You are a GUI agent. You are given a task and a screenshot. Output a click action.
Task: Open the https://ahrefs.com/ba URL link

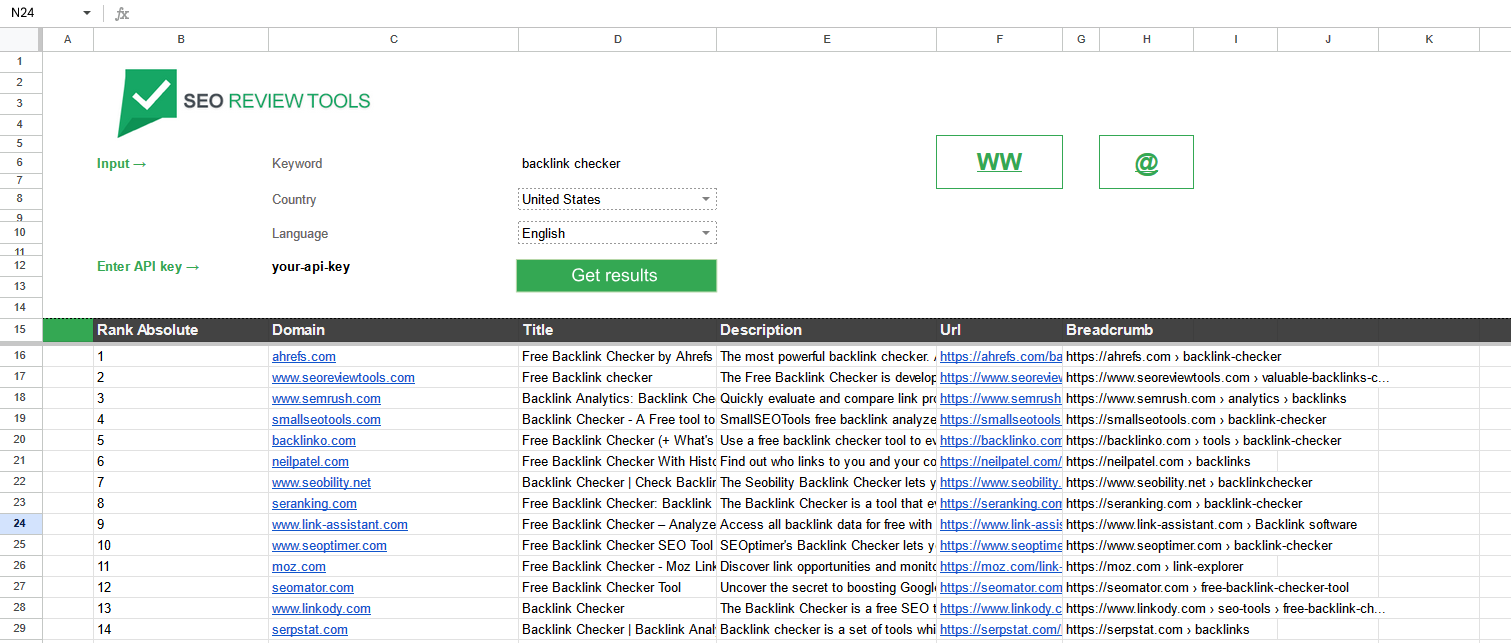tap(1001, 356)
